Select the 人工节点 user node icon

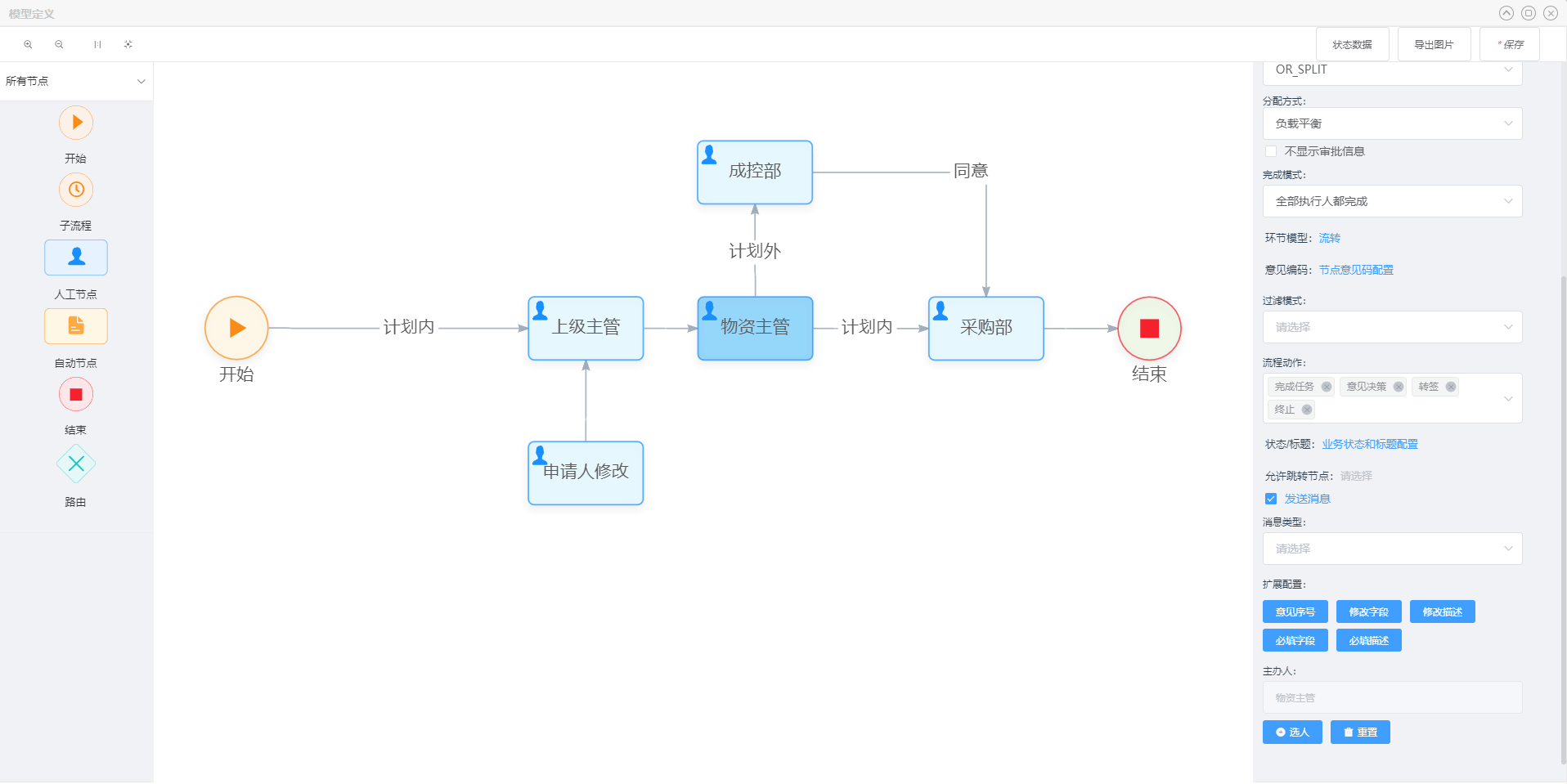pos(76,258)
